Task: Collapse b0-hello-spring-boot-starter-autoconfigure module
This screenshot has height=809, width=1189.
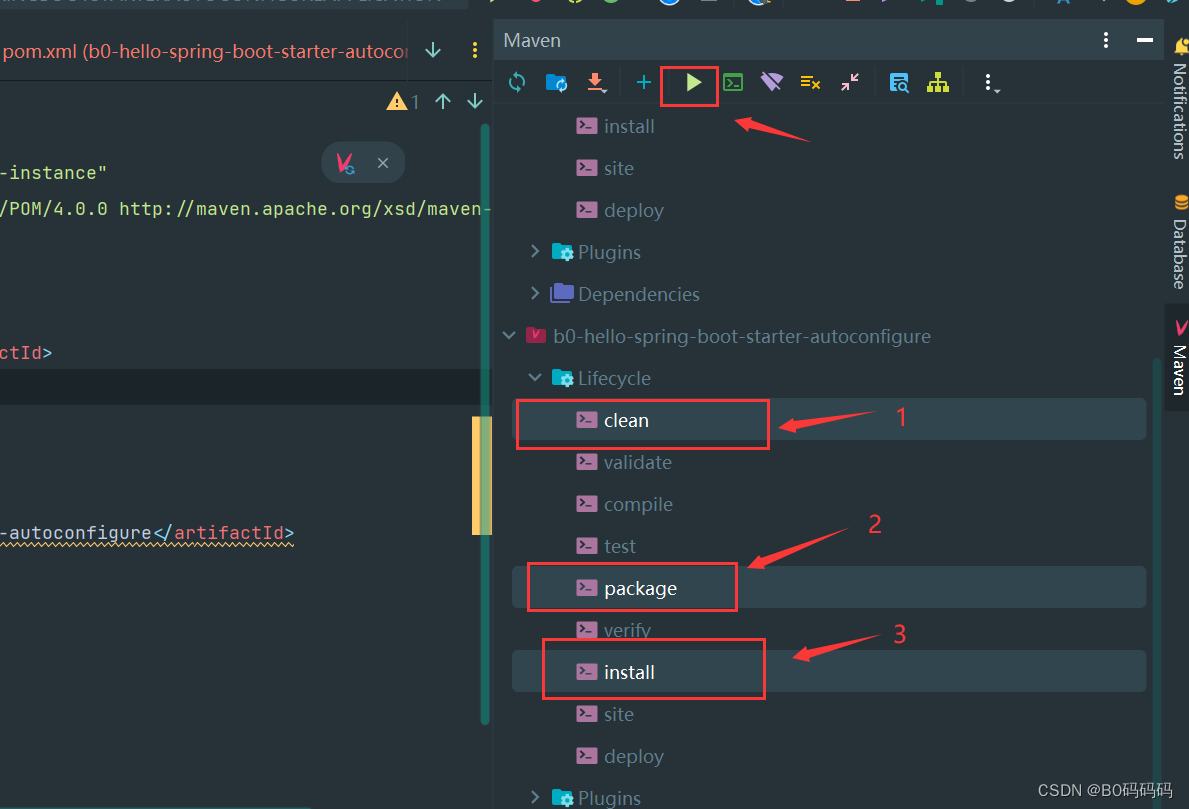Action: point(509,335)
